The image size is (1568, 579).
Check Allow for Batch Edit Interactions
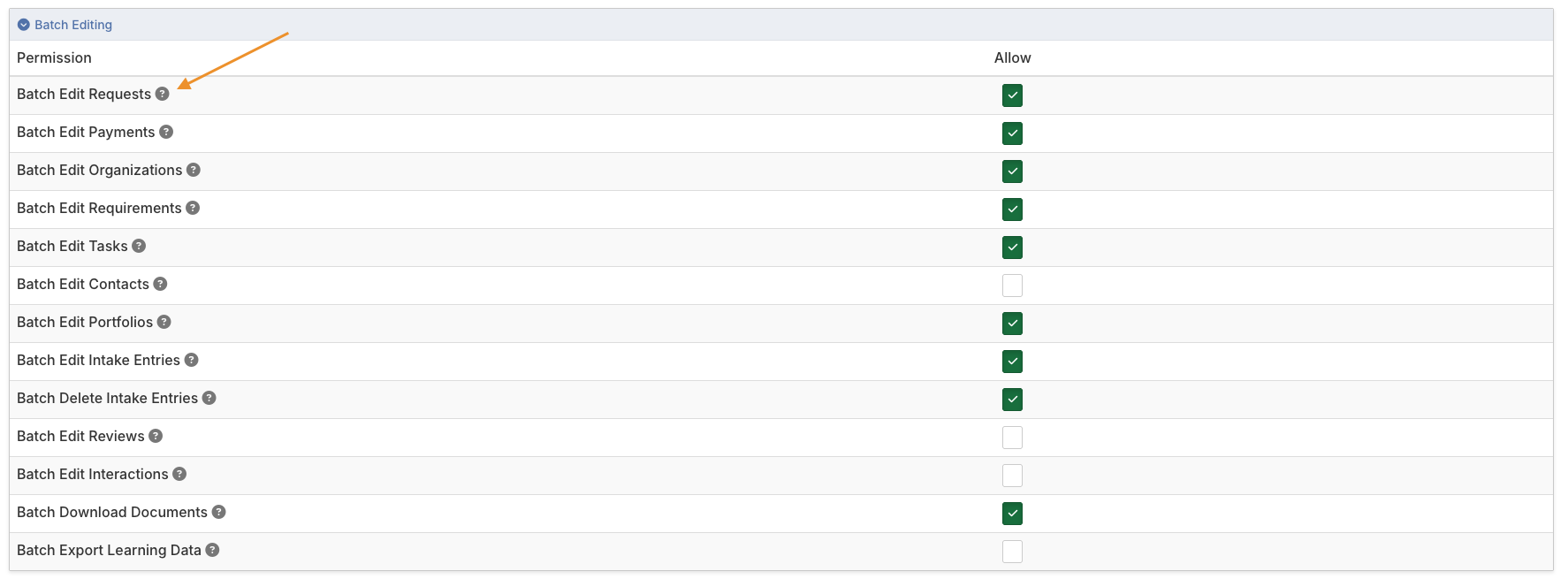pos(1012,476)
